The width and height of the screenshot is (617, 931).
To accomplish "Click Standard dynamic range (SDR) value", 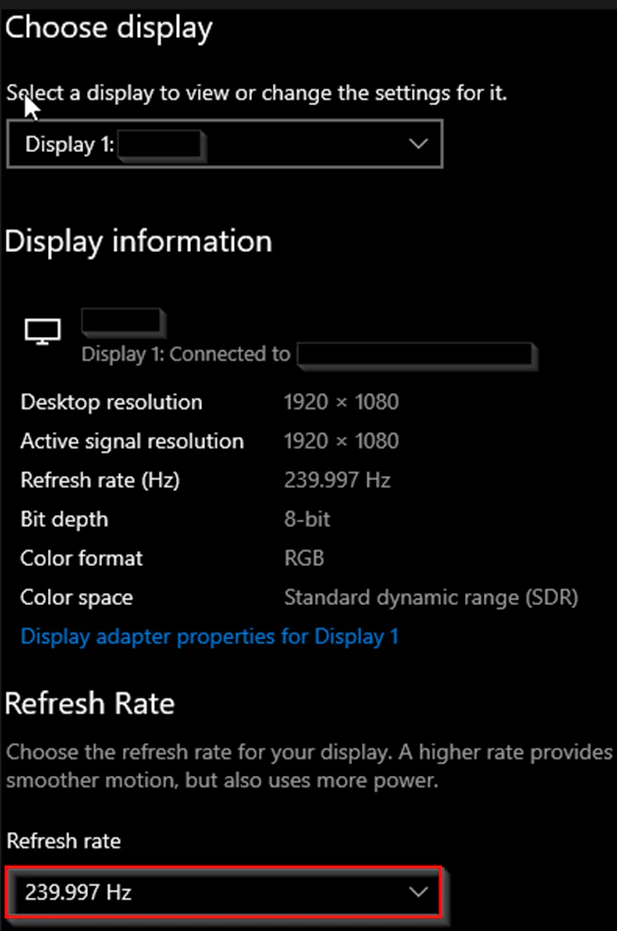I will coord(431,597).
